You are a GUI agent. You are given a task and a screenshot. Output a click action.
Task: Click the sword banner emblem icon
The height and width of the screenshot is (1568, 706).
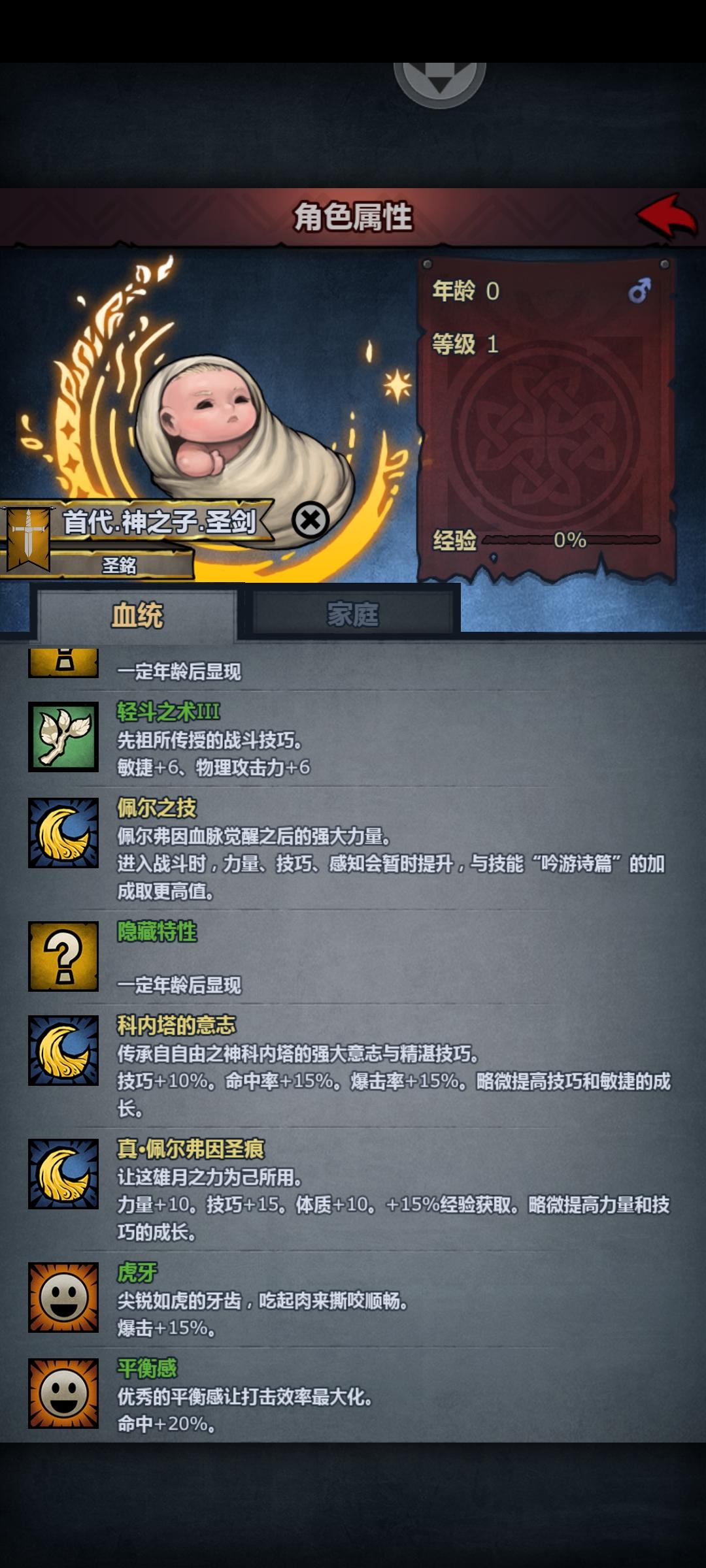tap(27, 539)
